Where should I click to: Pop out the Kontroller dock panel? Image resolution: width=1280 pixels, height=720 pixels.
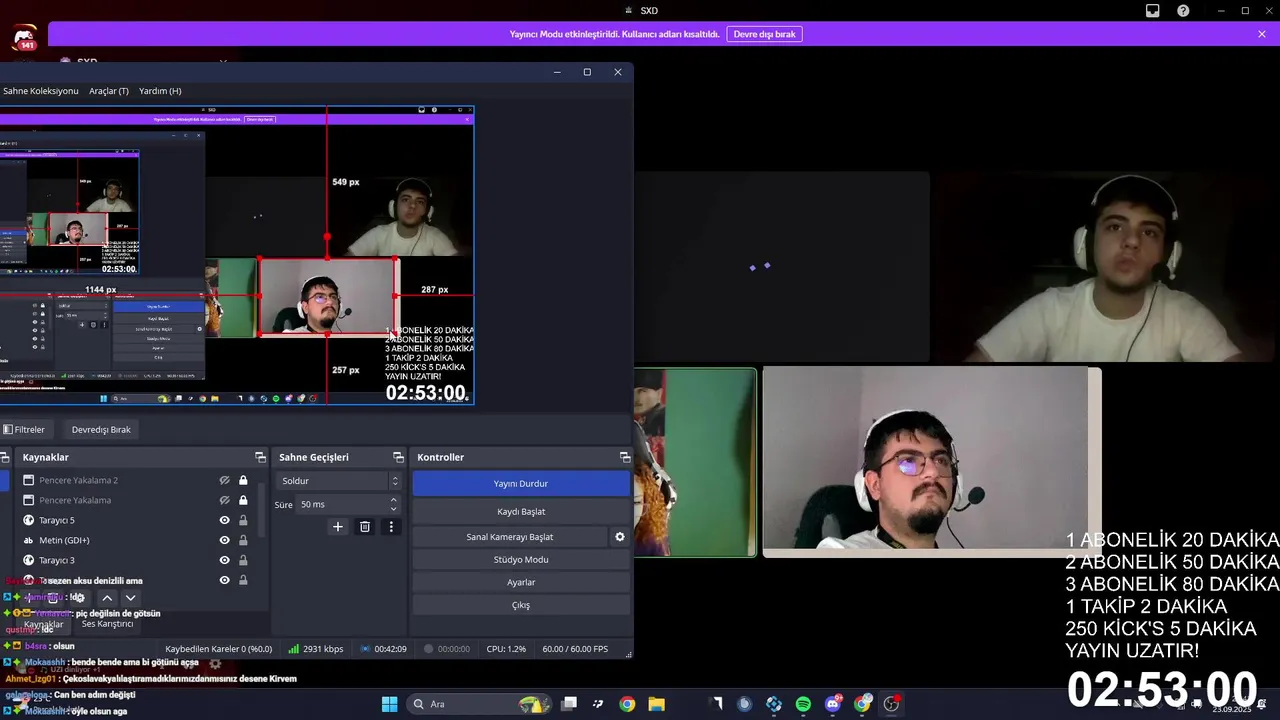coord(625,457)
